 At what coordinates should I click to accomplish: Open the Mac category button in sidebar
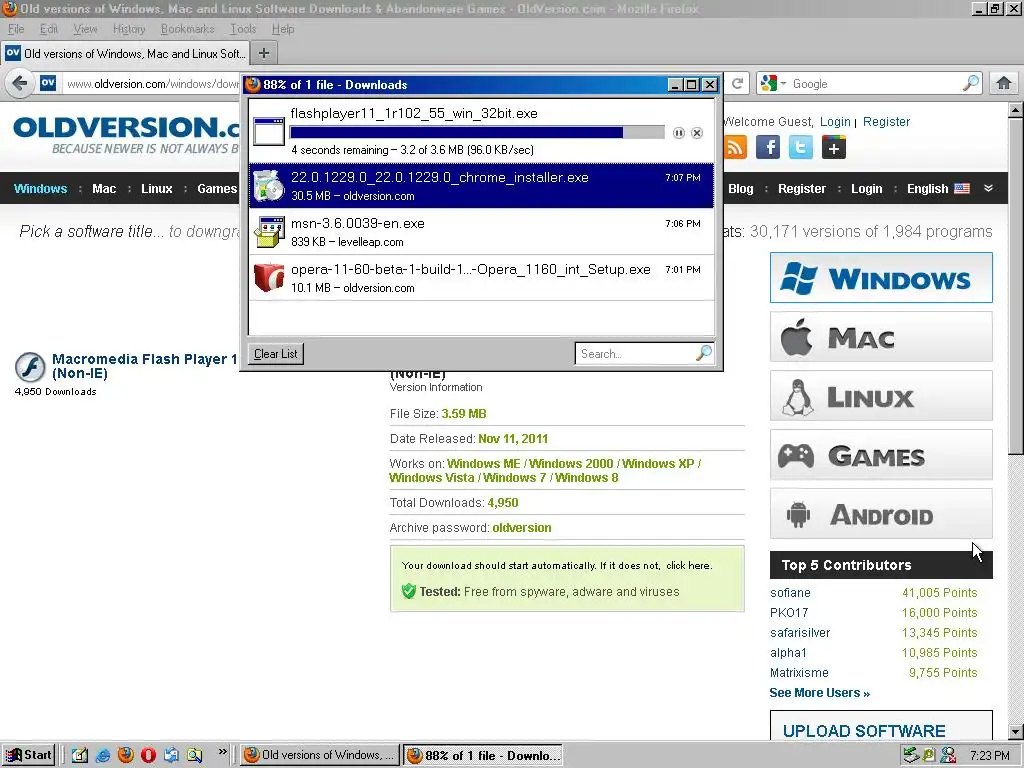[x=881, y=337]
